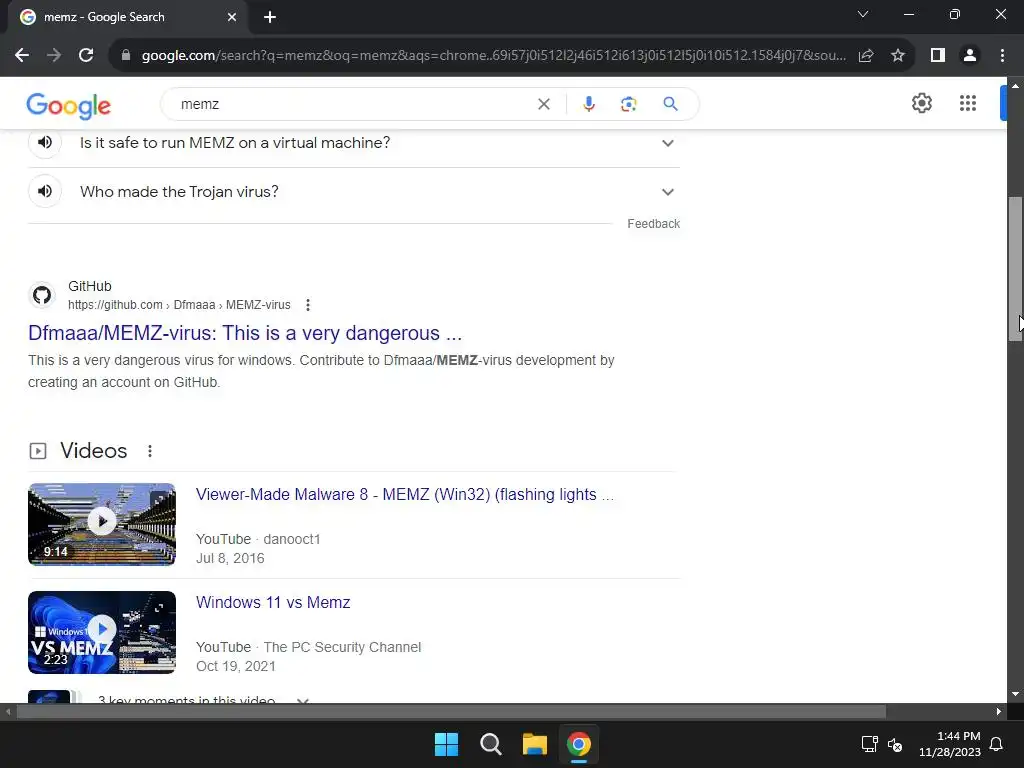Select the memz - Google Search tab
Screen dimensions: 1024x768
(127, 17)
